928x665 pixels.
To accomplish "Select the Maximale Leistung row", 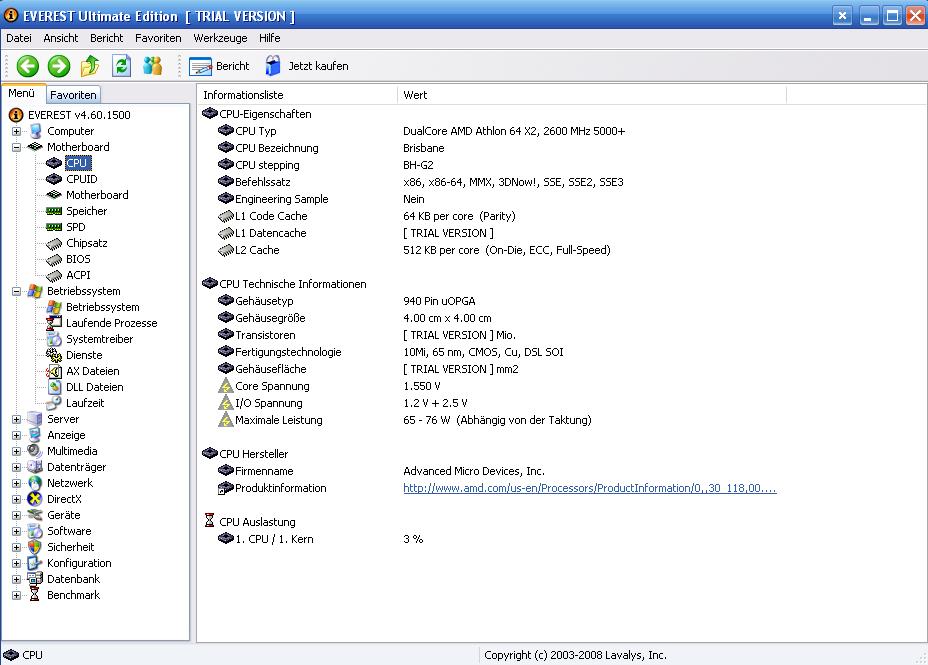I will coord(405,420).
